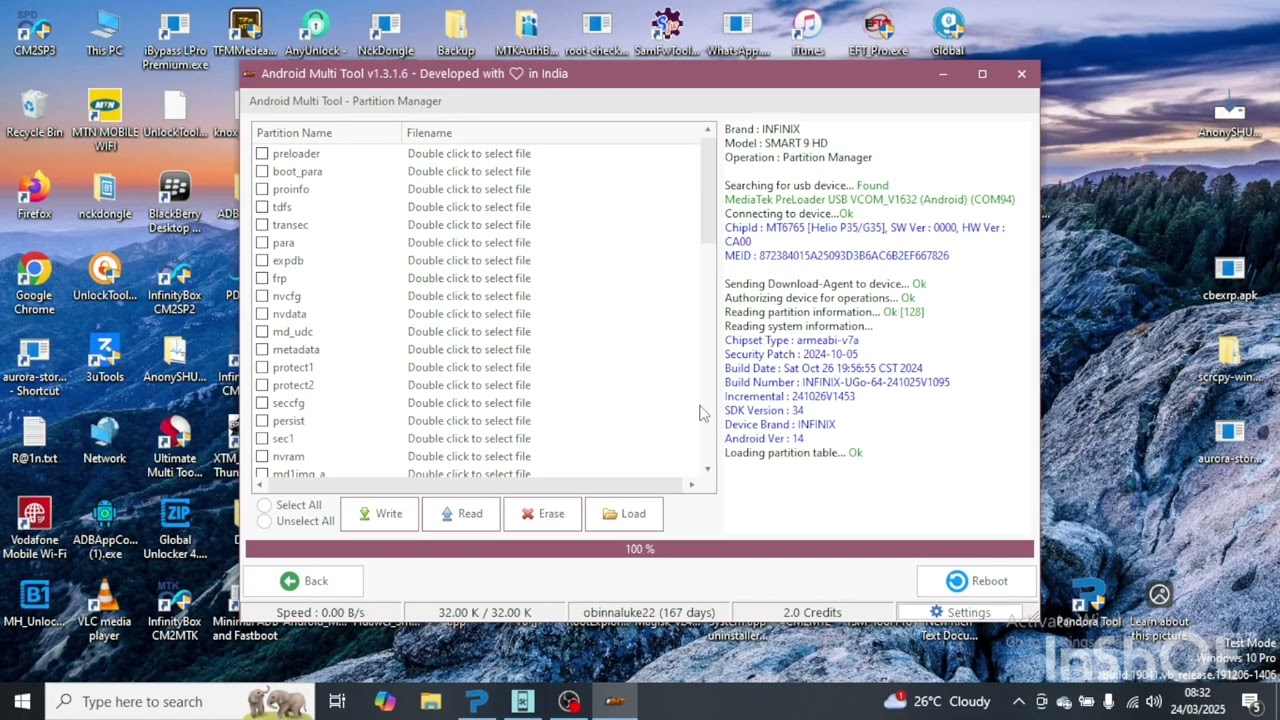The height and width of the screenshot is (720, 1280).
Task: Click the horizontal scrollbar right arrow
Action: coord(692,485)
